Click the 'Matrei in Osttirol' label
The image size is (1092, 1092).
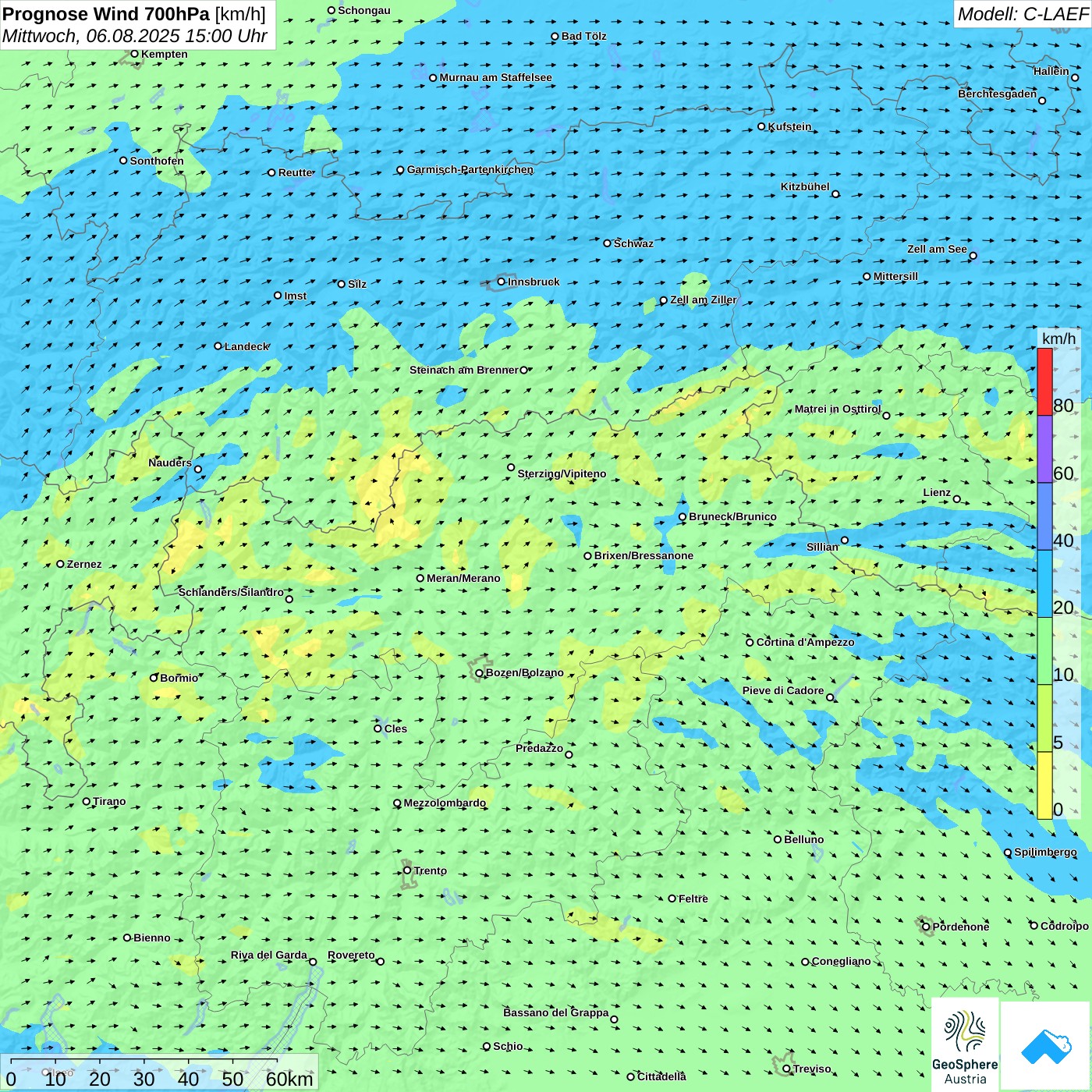(838, 409)
